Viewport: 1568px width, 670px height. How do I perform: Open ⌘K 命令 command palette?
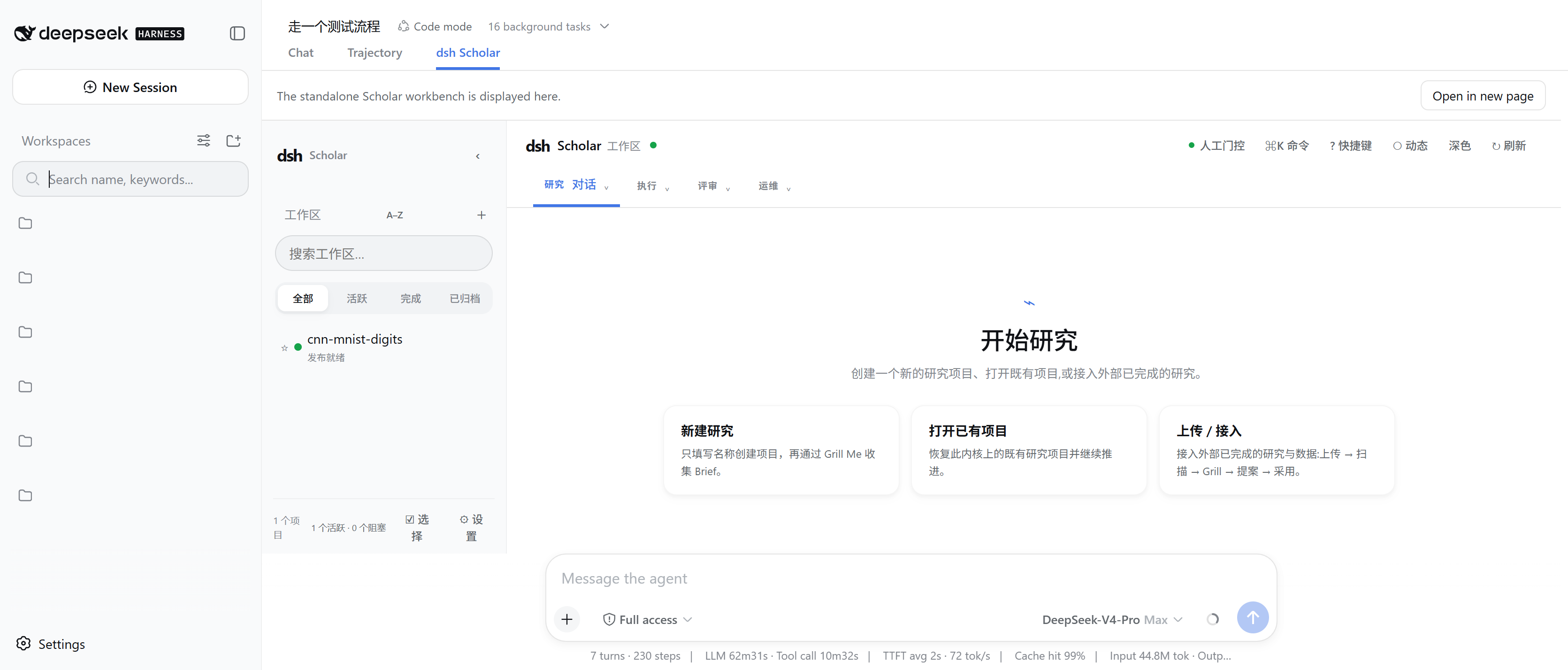pos(1287,146)
